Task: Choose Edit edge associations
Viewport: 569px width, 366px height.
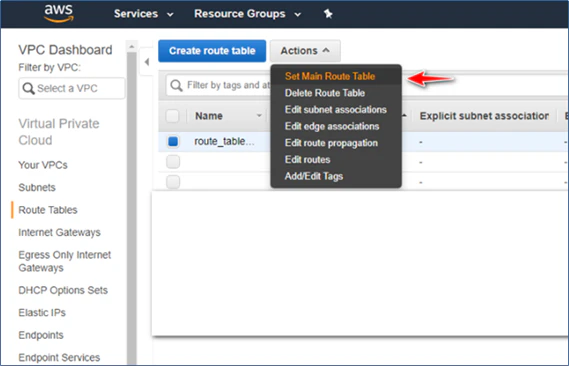Action: 332,126
